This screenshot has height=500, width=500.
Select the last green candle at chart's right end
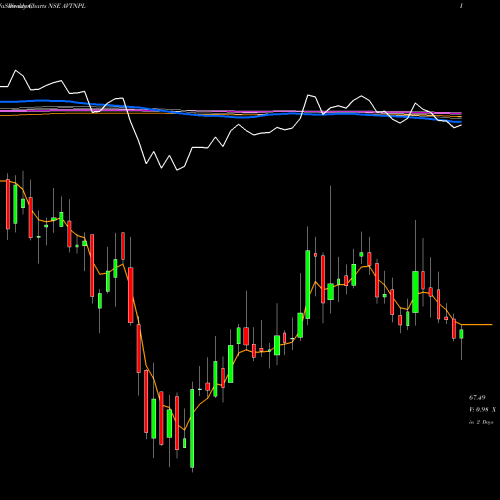pos(461,334)
